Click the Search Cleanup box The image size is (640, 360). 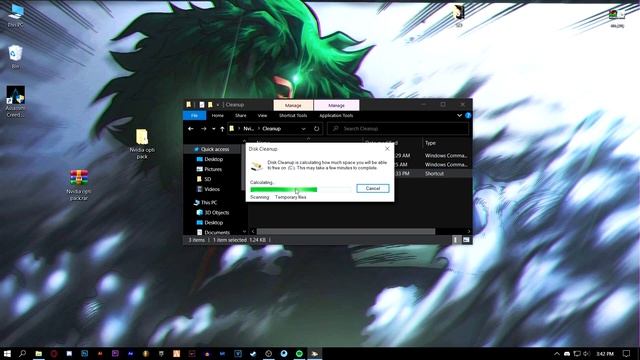point(398,129)
